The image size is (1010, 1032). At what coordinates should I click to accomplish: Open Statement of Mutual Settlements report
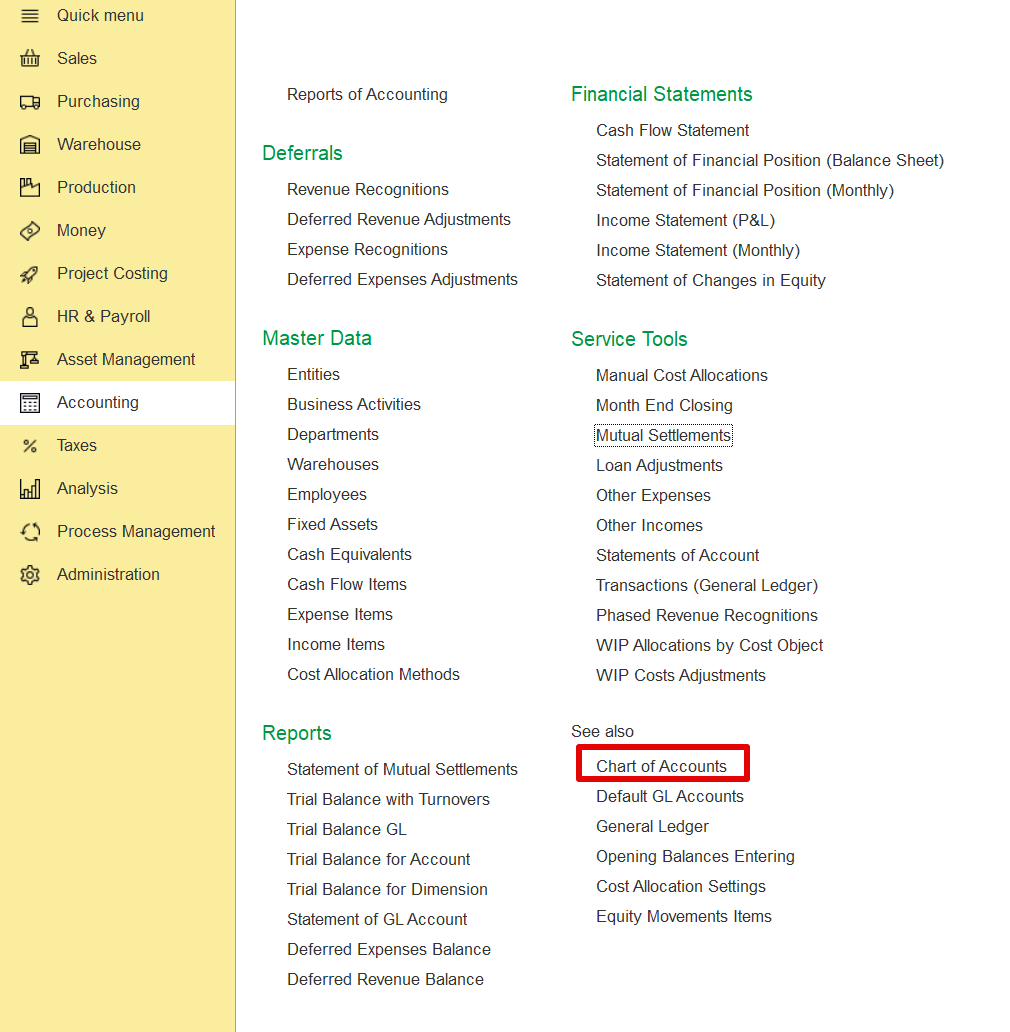(x=402, y=769)
